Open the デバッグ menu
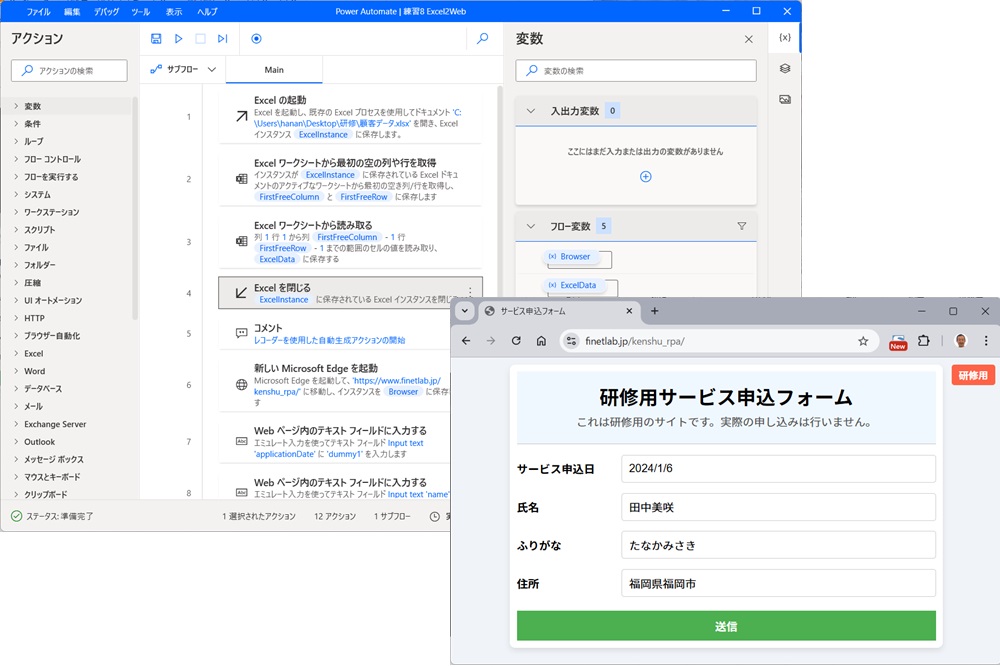 click(107, 11)
